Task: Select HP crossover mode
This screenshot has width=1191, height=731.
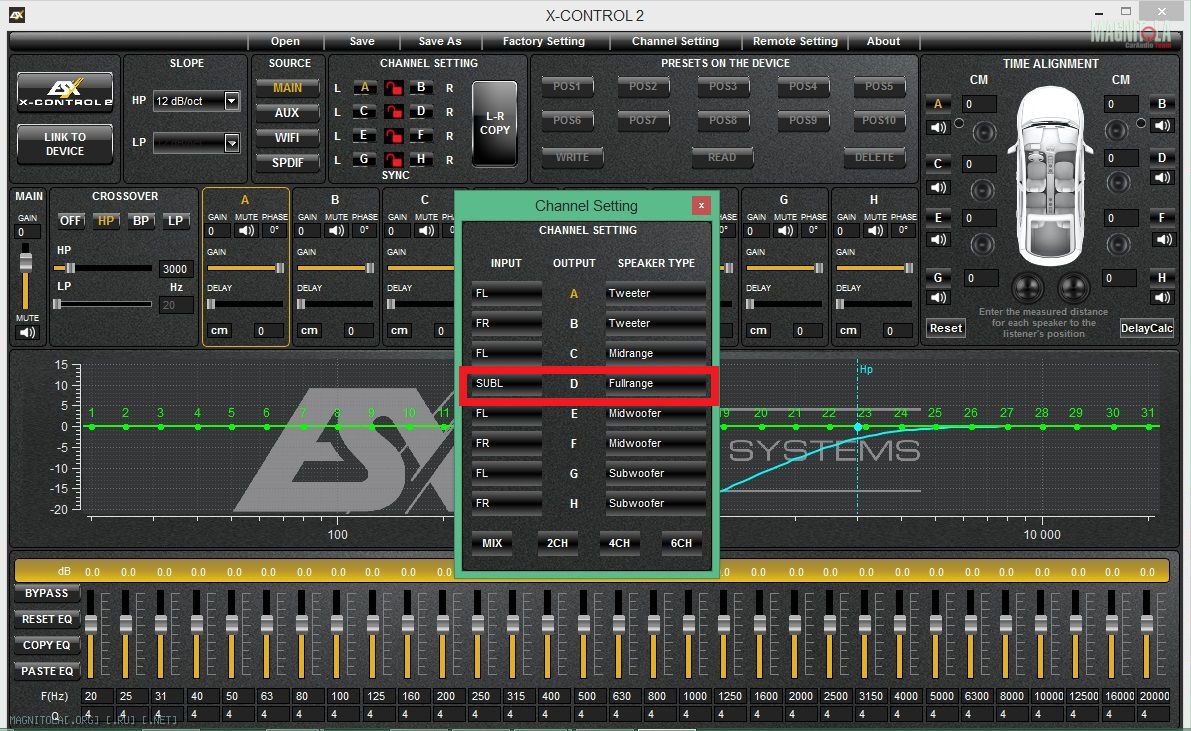Action: point(106,220)
